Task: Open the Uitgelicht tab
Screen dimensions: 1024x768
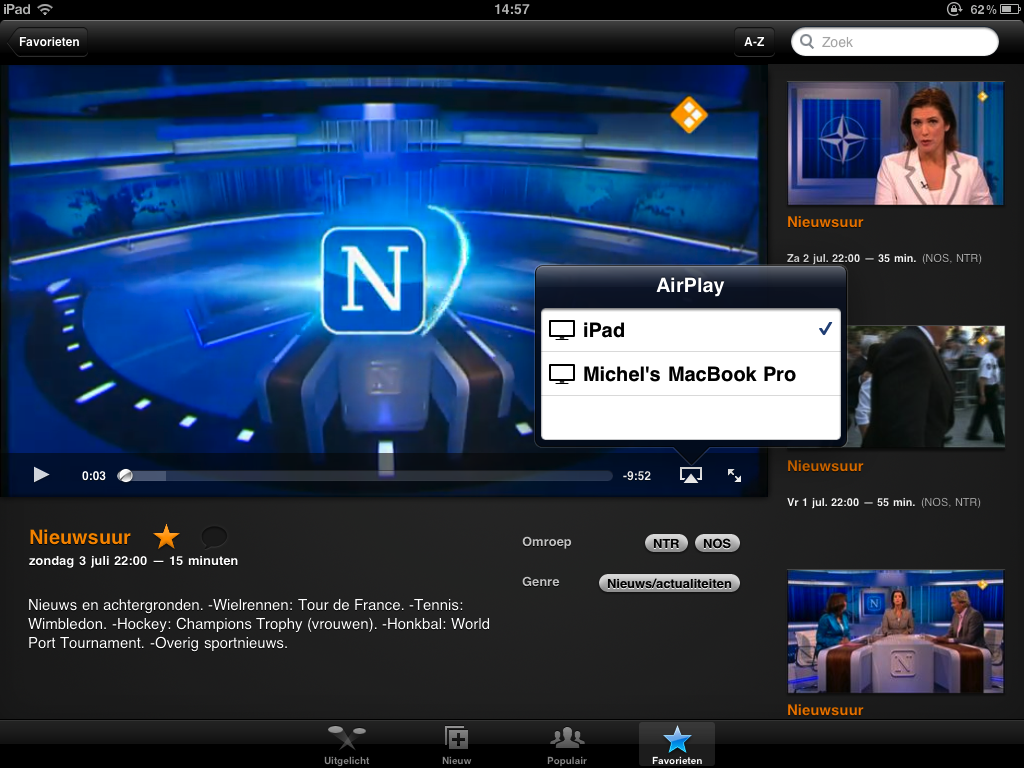Action: (x=346, y=745)
